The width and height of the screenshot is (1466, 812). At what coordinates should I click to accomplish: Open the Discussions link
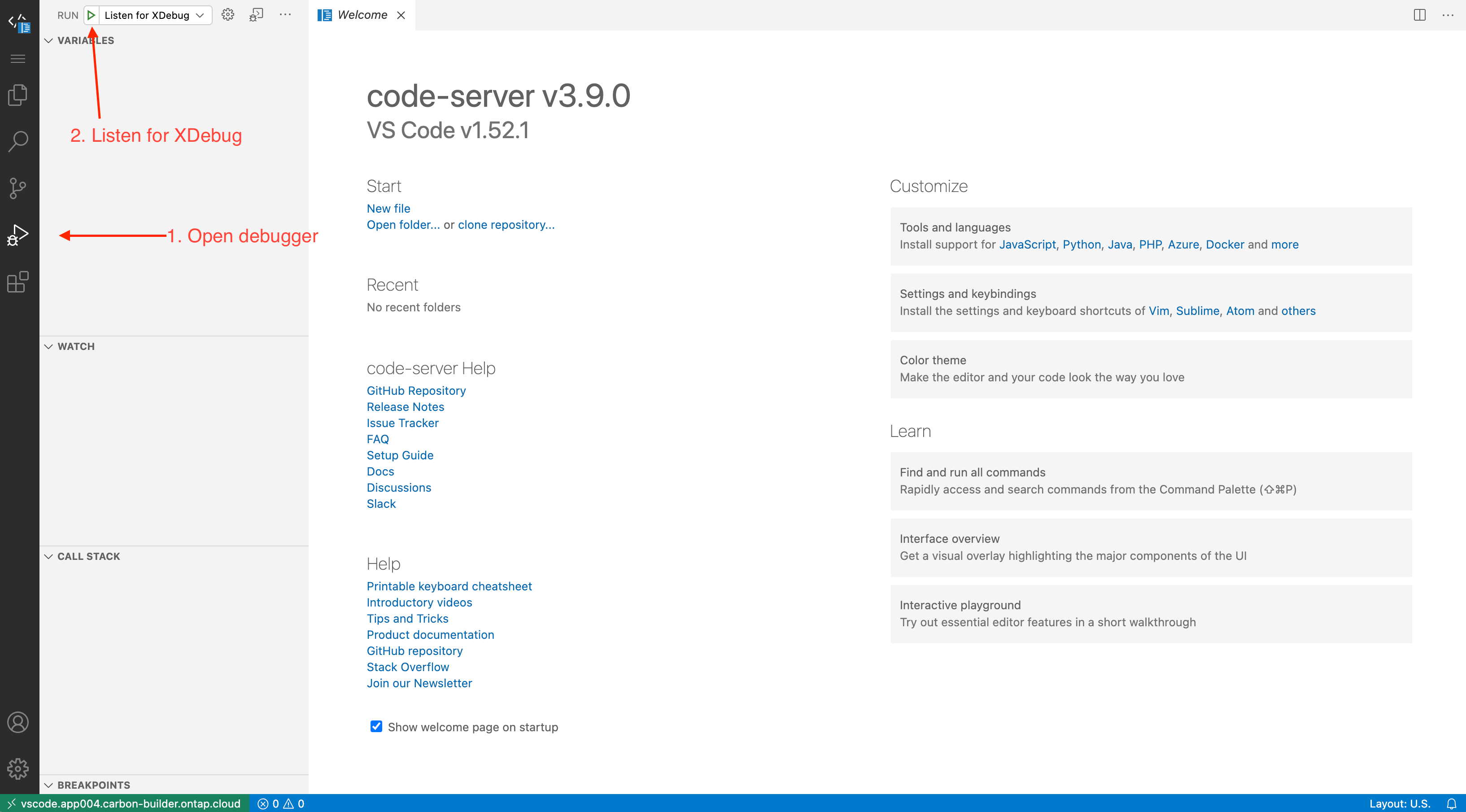pyautogui.click(x=398, y=488)
